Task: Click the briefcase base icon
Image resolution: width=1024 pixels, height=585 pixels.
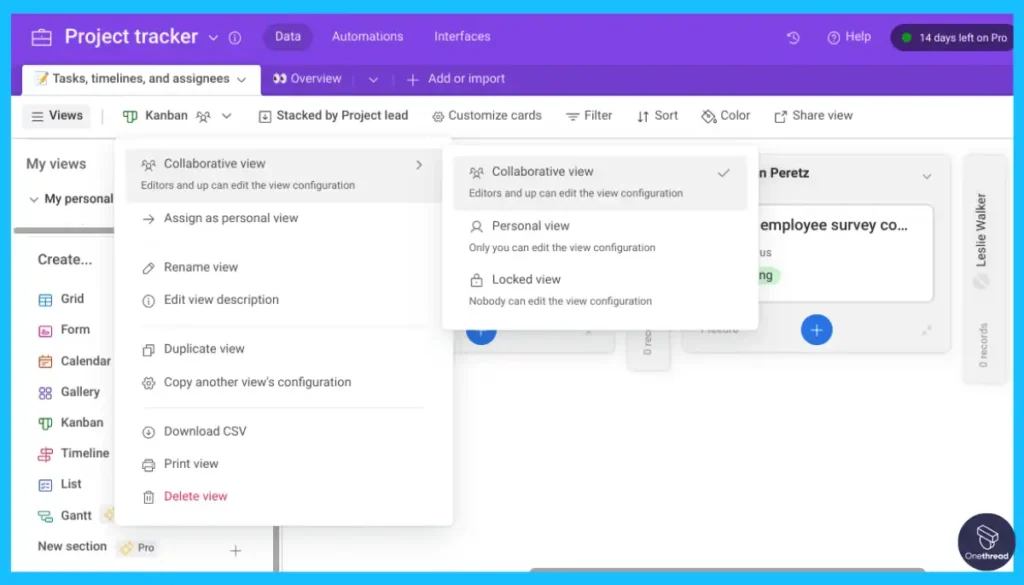Action: 41,37
